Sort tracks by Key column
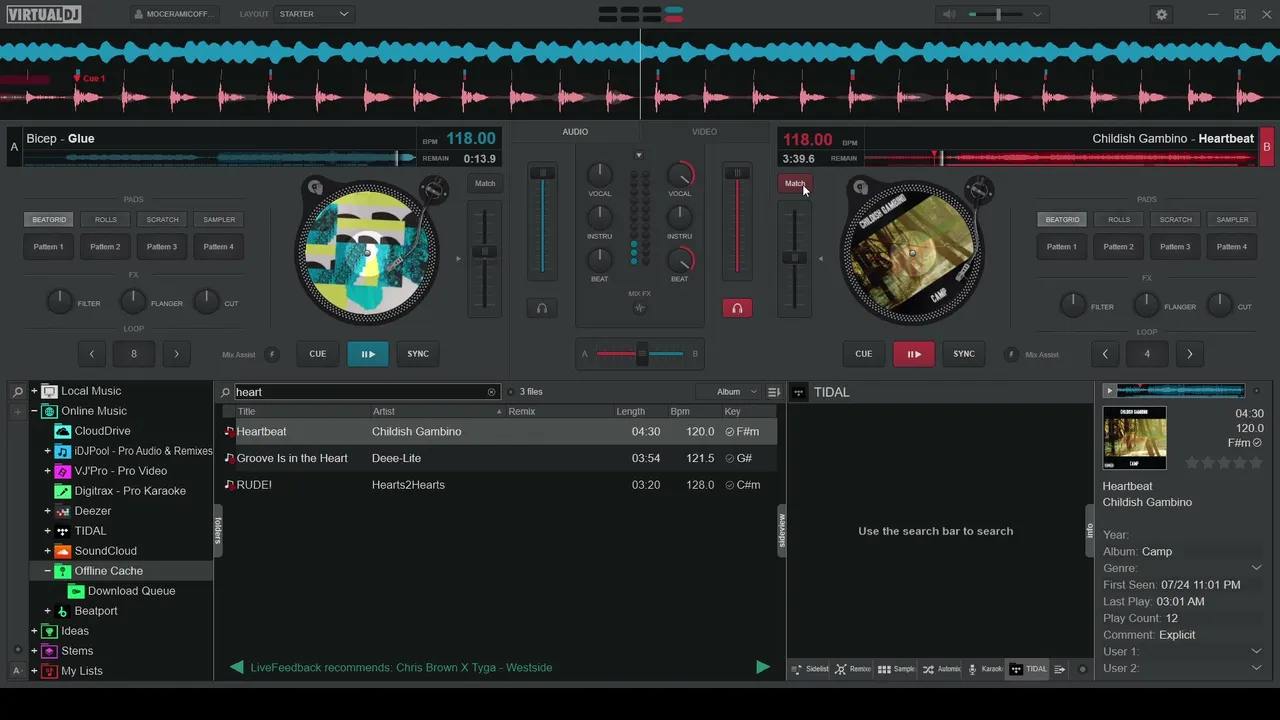The width and height of the screenshot is (1280, 720). [x=733, y=411]
